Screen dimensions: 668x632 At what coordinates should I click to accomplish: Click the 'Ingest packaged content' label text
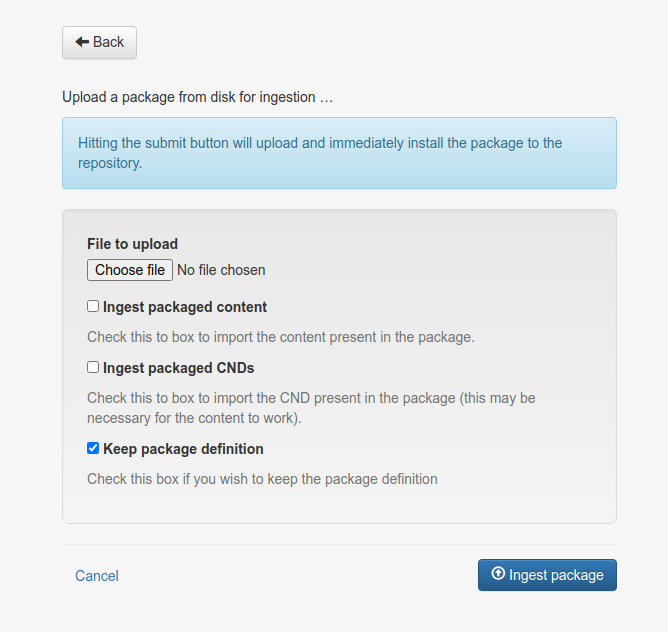tap(185, 307)
